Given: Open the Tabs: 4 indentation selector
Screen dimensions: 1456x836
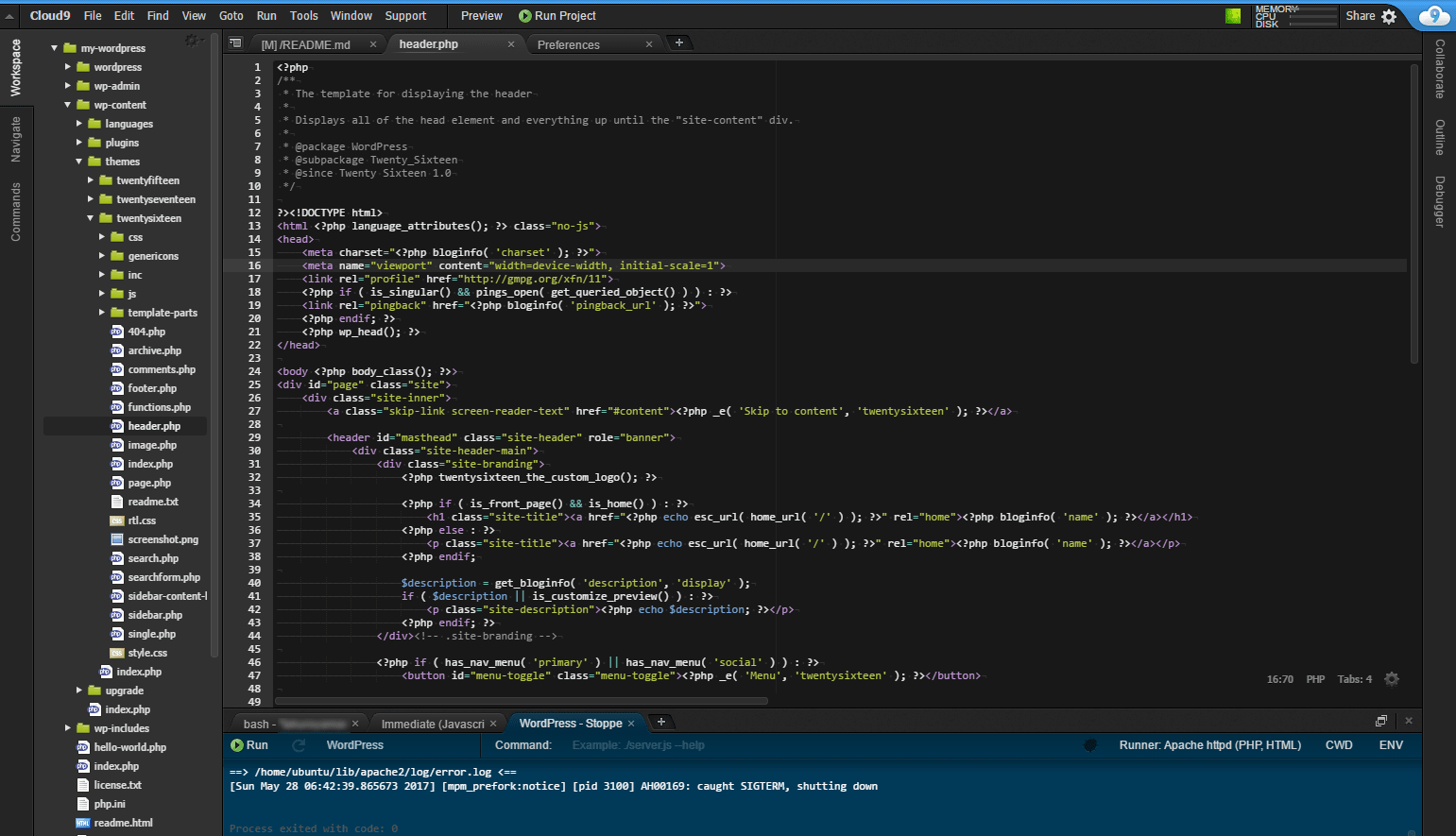Looking at the screenshot, I should (x=1354, y=679).
